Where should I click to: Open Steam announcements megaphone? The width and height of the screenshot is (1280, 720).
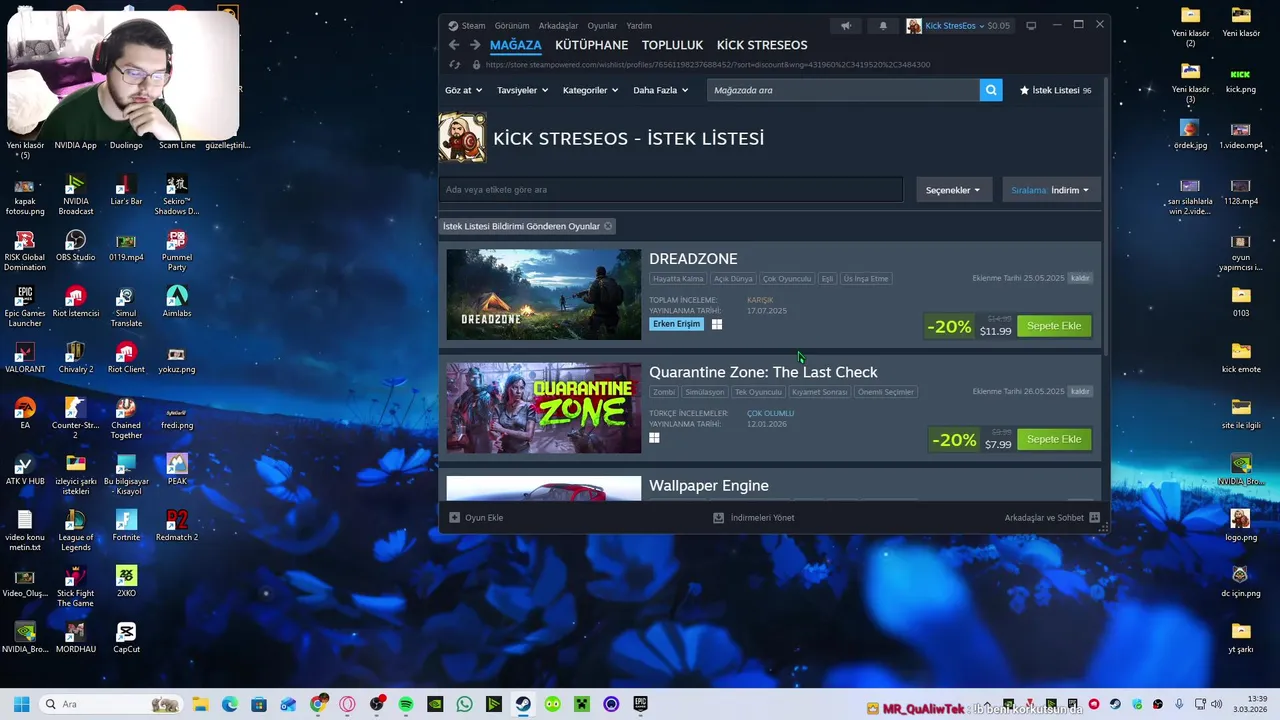point(846,26)
